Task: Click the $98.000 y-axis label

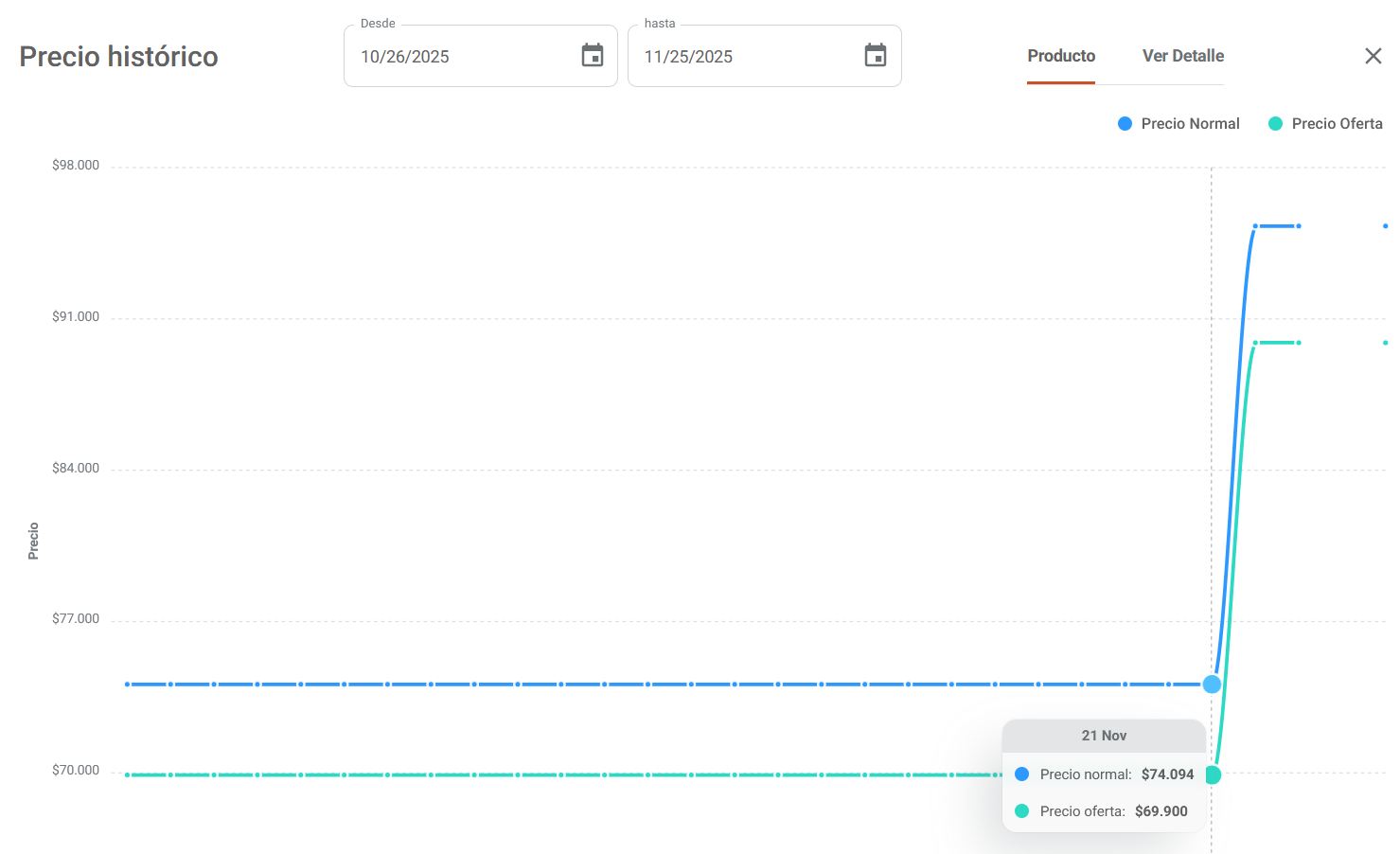Action: click(x=76, y=166)
